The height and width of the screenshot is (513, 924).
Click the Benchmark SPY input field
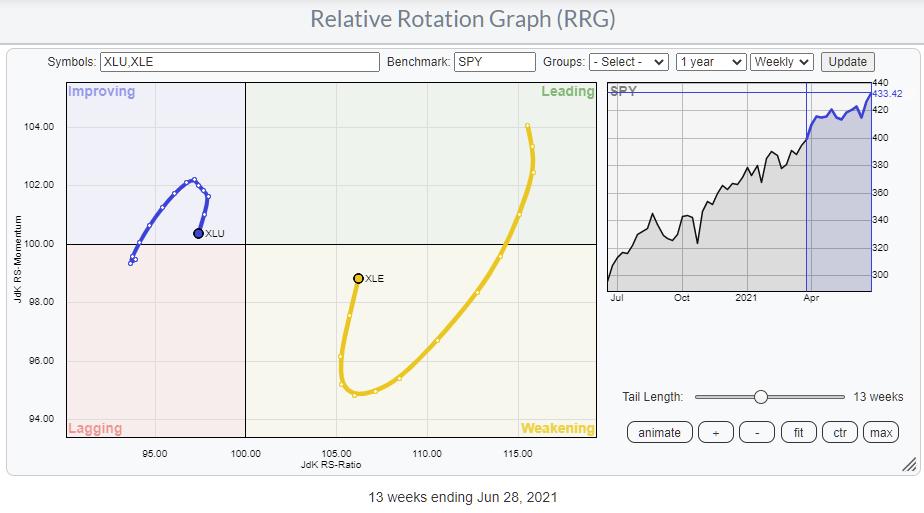click(494, 62)
